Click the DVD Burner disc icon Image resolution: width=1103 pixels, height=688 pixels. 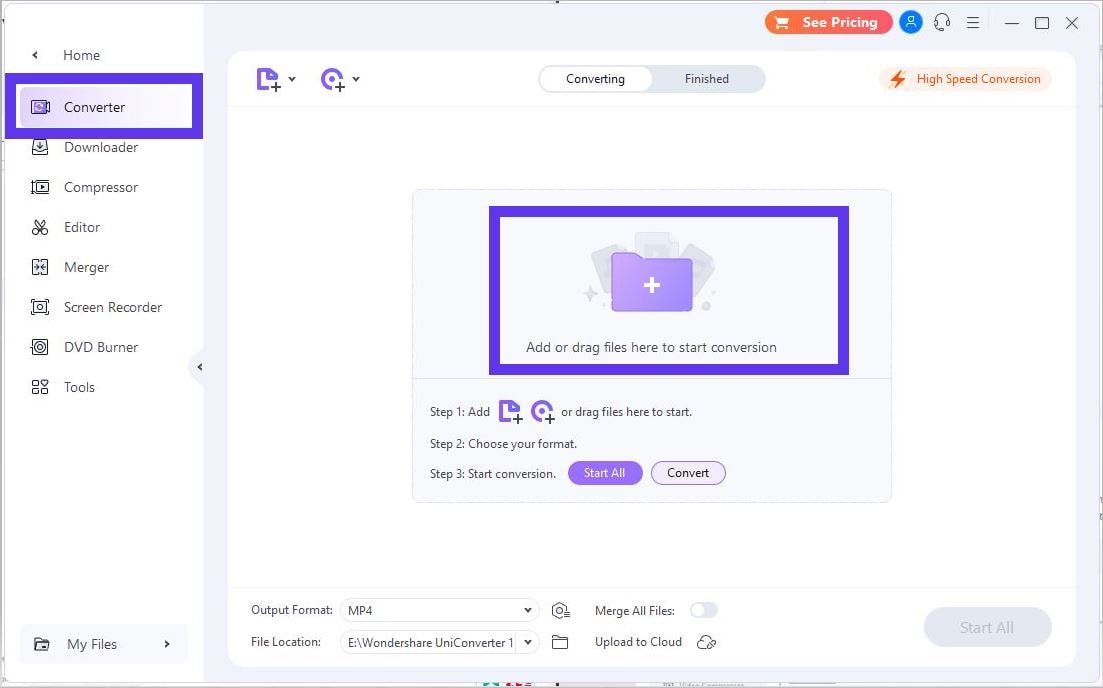[x=40, y=348]
